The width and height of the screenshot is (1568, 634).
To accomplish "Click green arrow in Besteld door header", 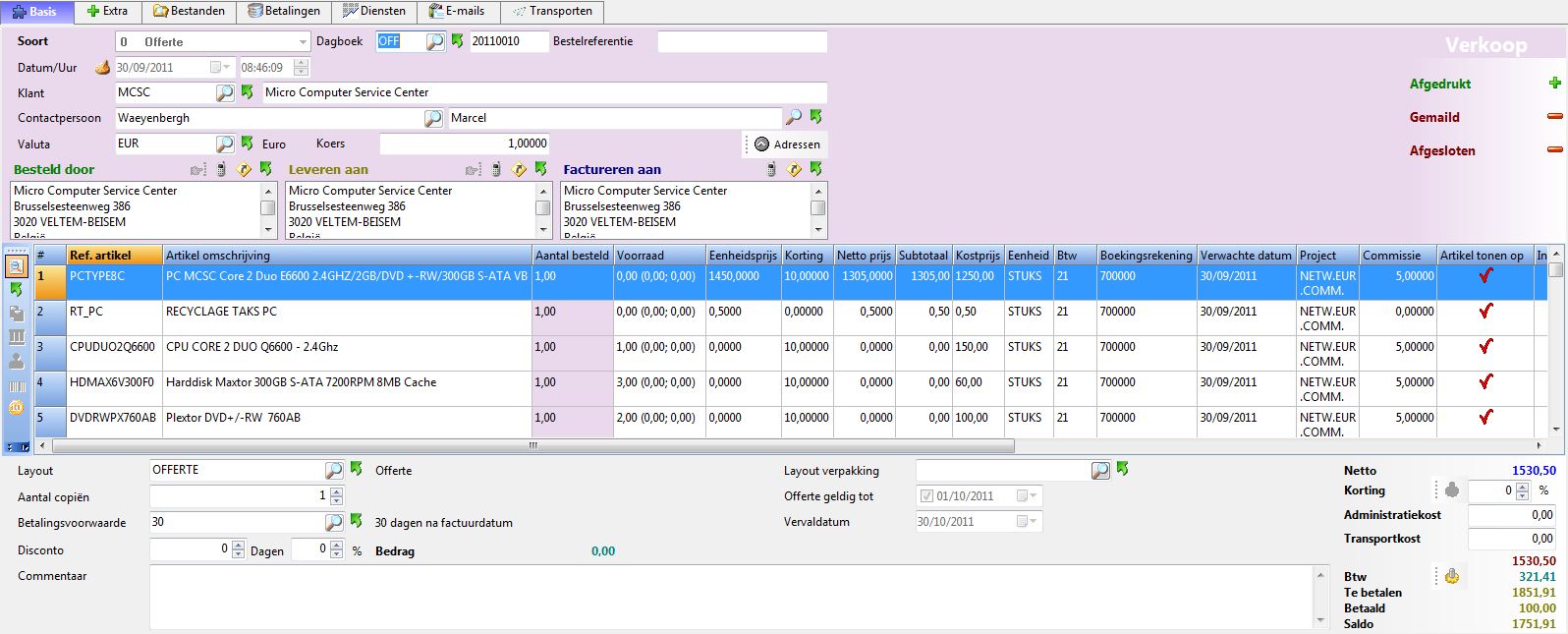I will [265, 169].
